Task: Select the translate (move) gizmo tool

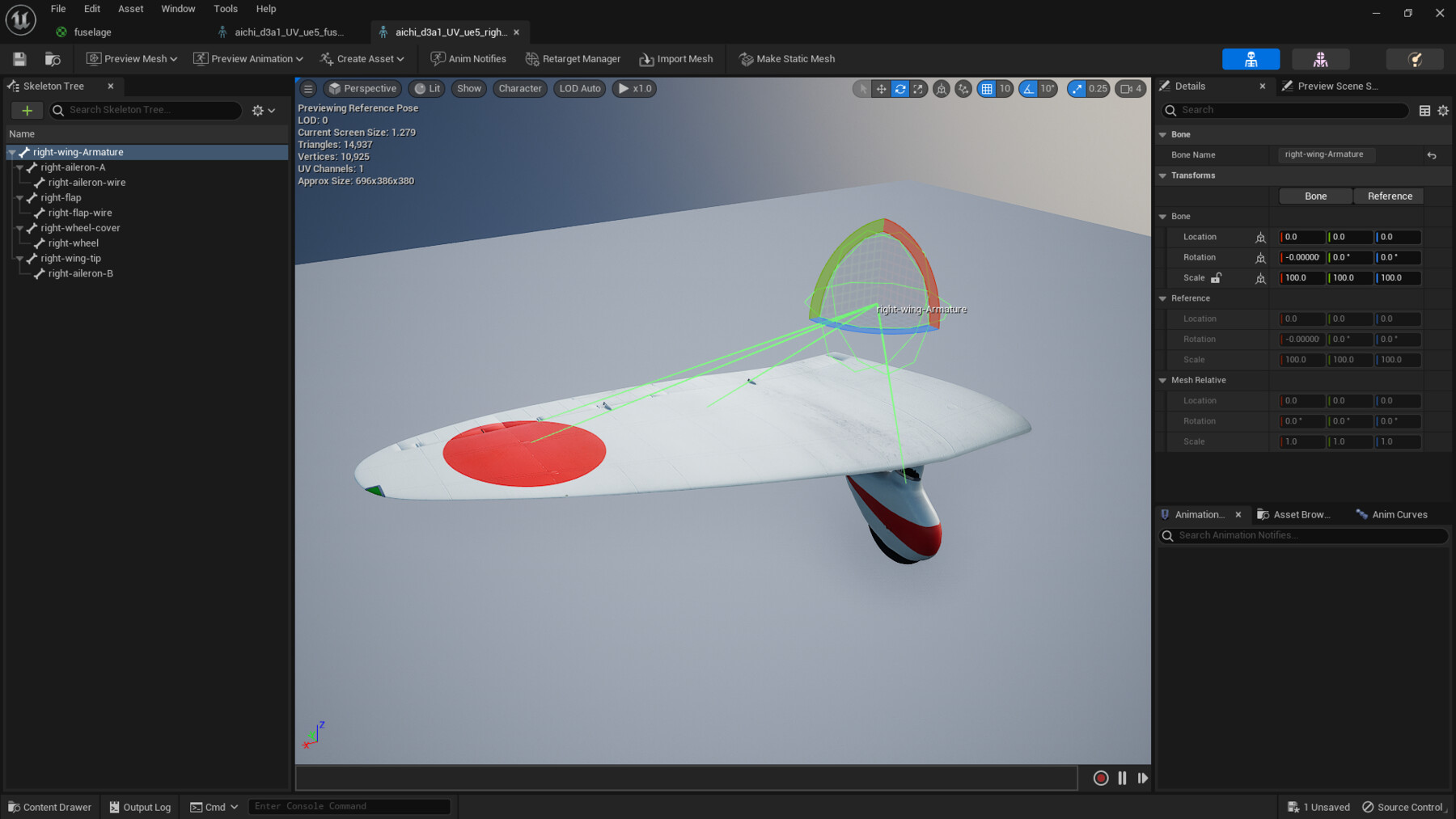Action: click(881, 89)
